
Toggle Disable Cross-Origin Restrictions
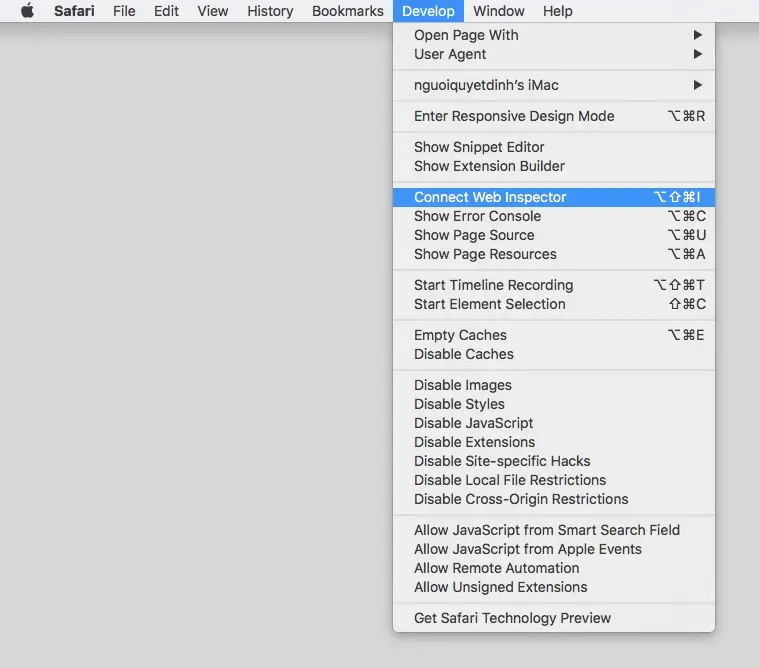[554, 499]
